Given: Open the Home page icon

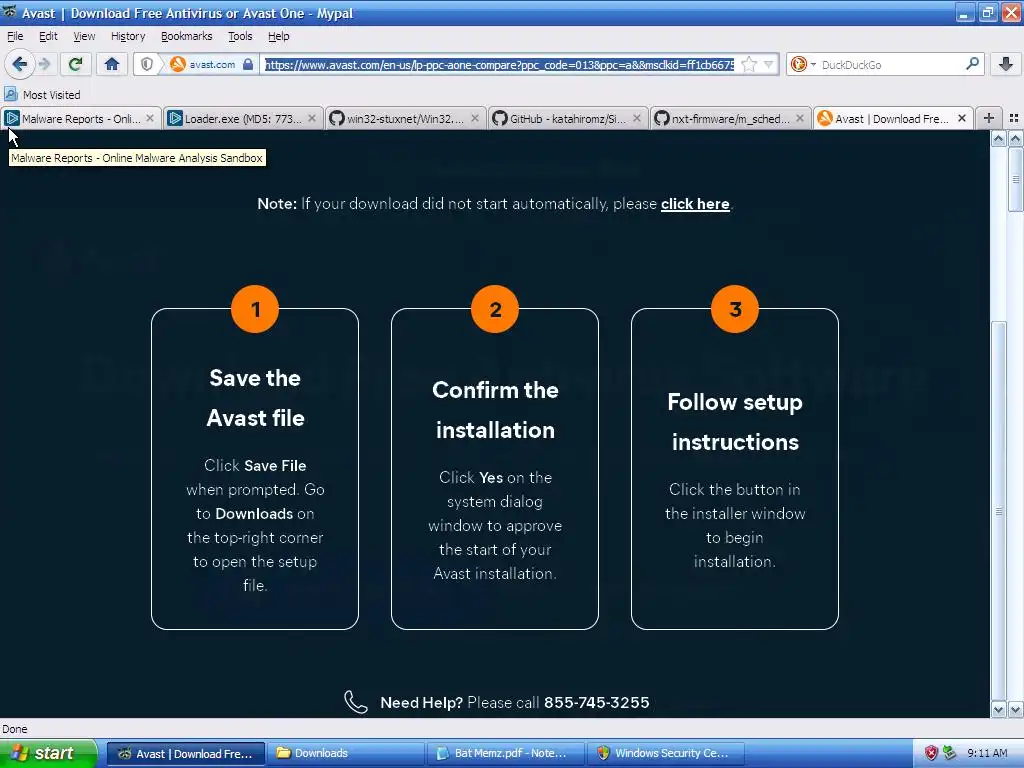Looking at the screenshot, I should 112,64.
